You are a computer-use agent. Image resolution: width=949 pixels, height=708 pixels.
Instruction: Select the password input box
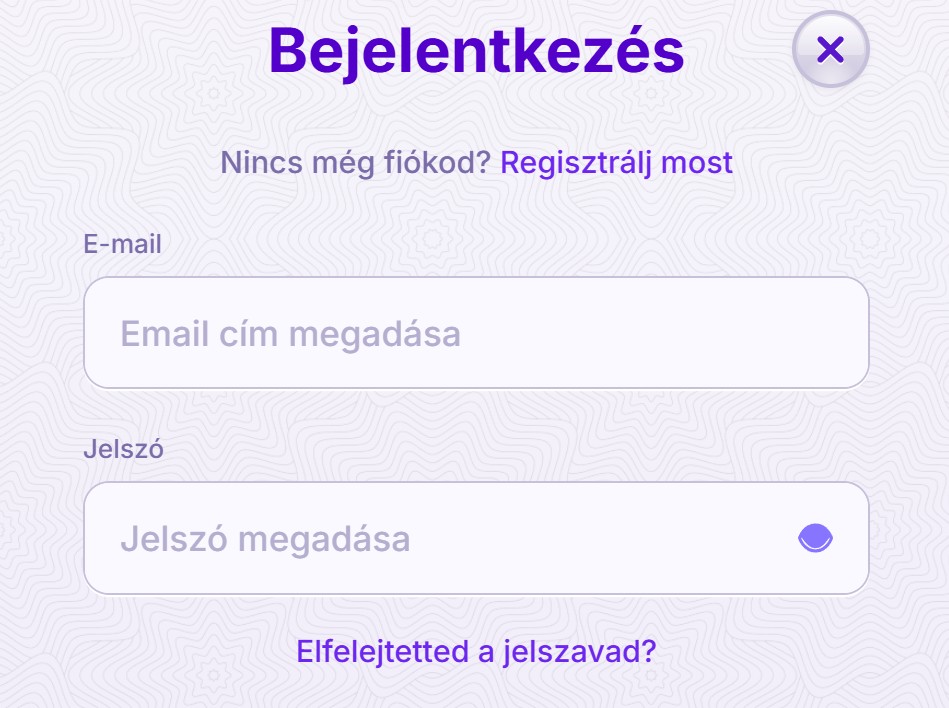tap(476, 538)
